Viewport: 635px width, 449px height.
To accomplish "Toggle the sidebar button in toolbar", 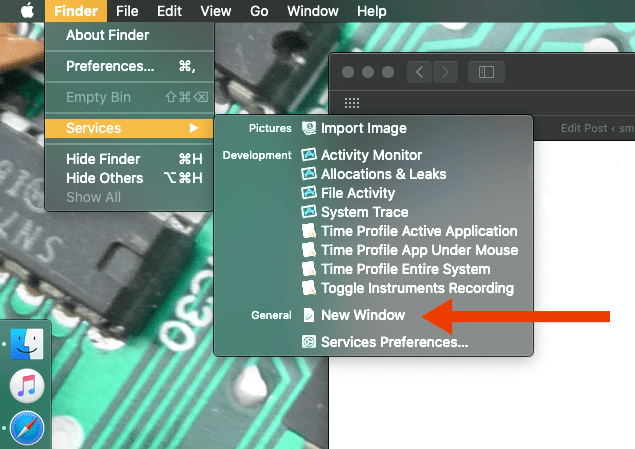I will tap(486, 72).
